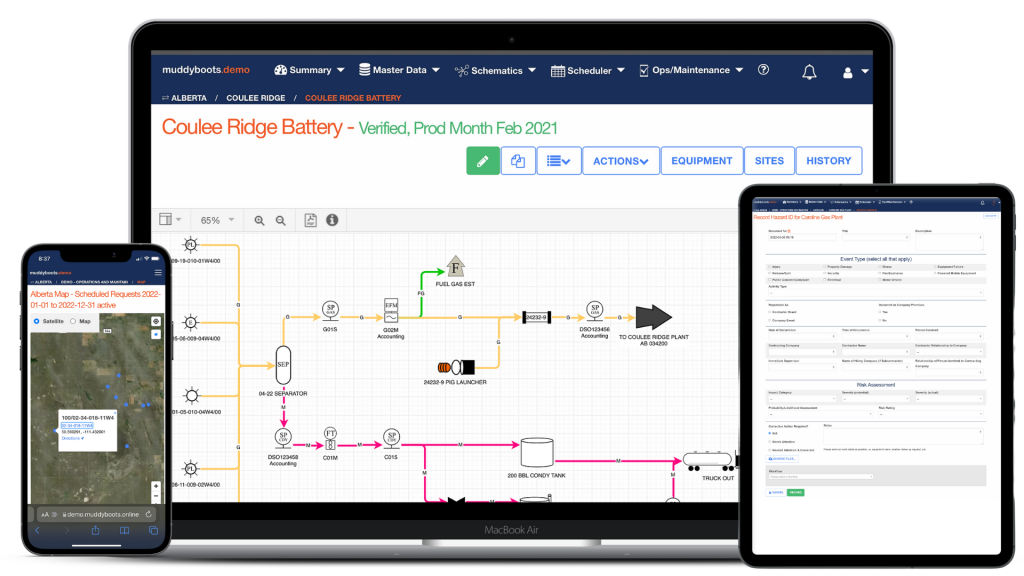Click the green pencil edit button
This screenshot has height=576, width=1024.
click(483, 161)
